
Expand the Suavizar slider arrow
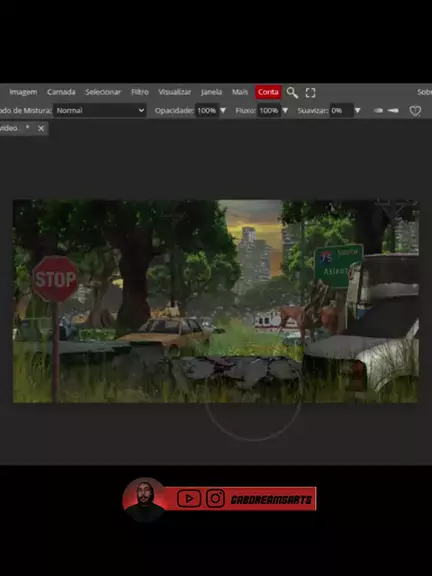point(357,111)
